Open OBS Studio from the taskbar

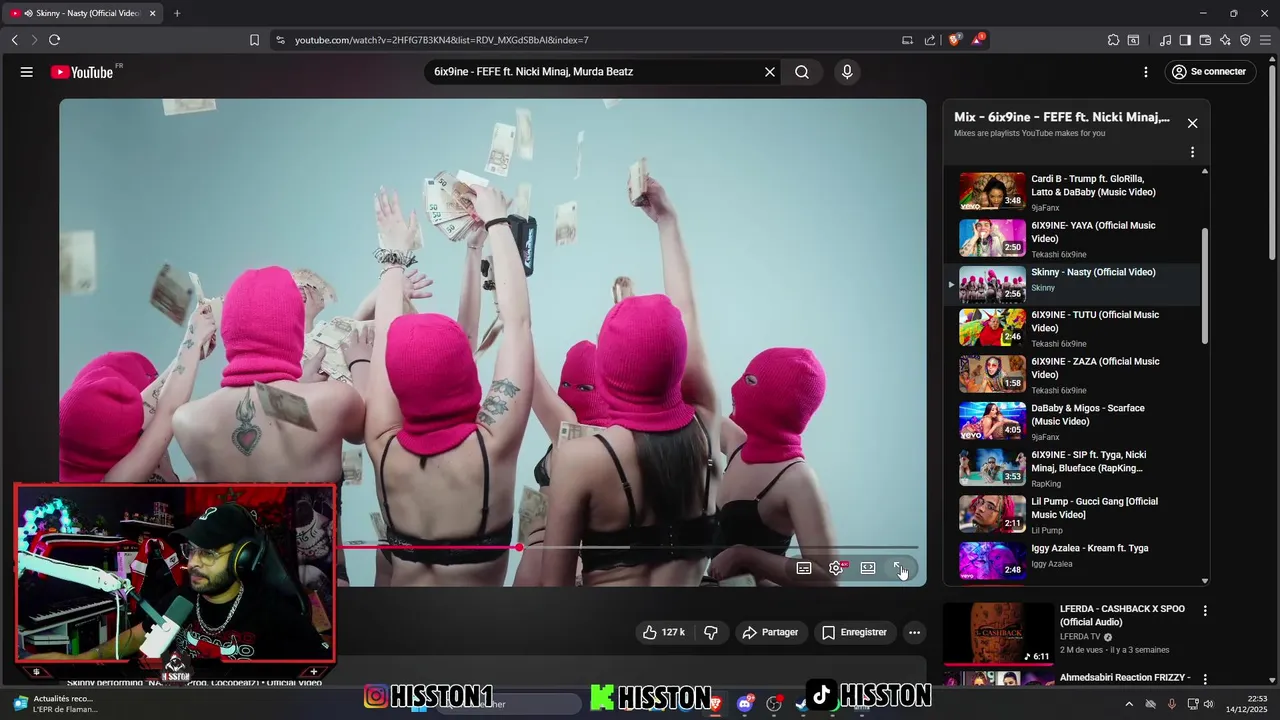(x=774, y=703)
